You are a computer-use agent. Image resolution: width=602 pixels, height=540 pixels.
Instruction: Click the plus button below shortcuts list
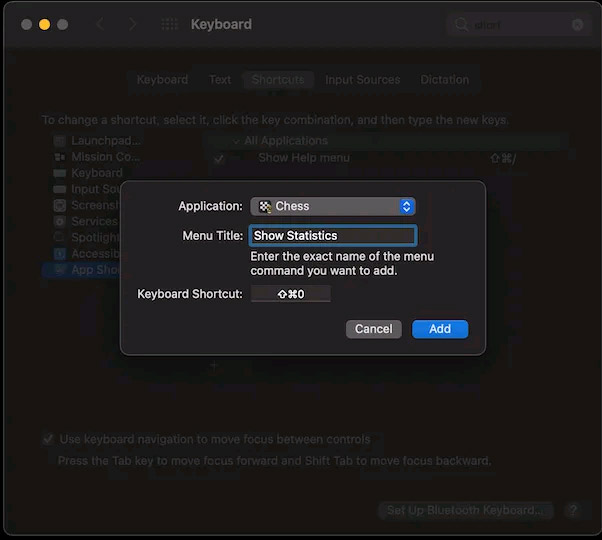[214, 366]
